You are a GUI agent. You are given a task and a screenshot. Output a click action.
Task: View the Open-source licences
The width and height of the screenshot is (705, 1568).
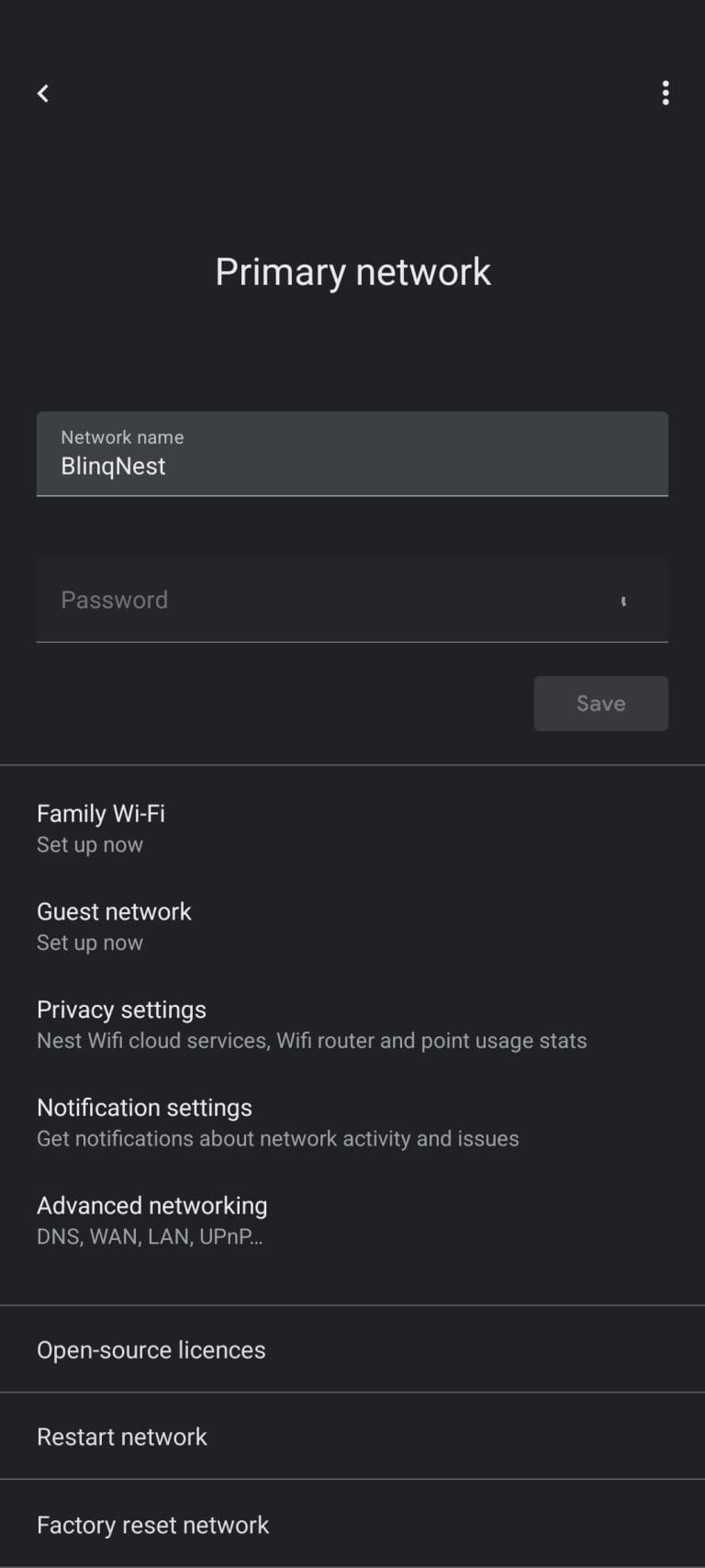[151, 1349]
